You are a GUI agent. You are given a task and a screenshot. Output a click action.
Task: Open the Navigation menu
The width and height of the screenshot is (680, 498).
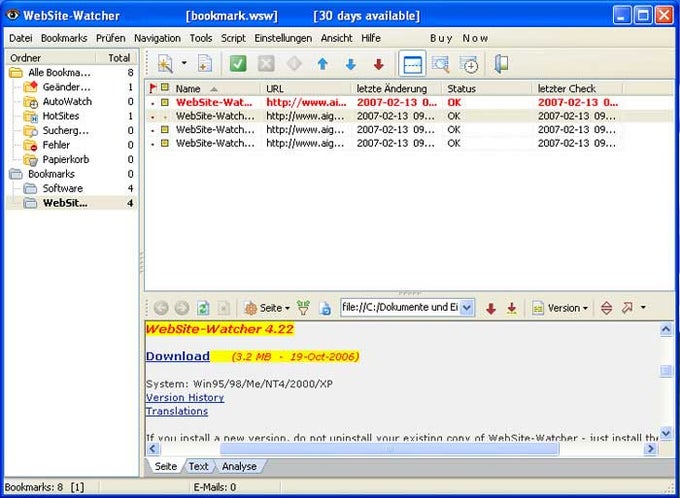(x=157, y=38)
